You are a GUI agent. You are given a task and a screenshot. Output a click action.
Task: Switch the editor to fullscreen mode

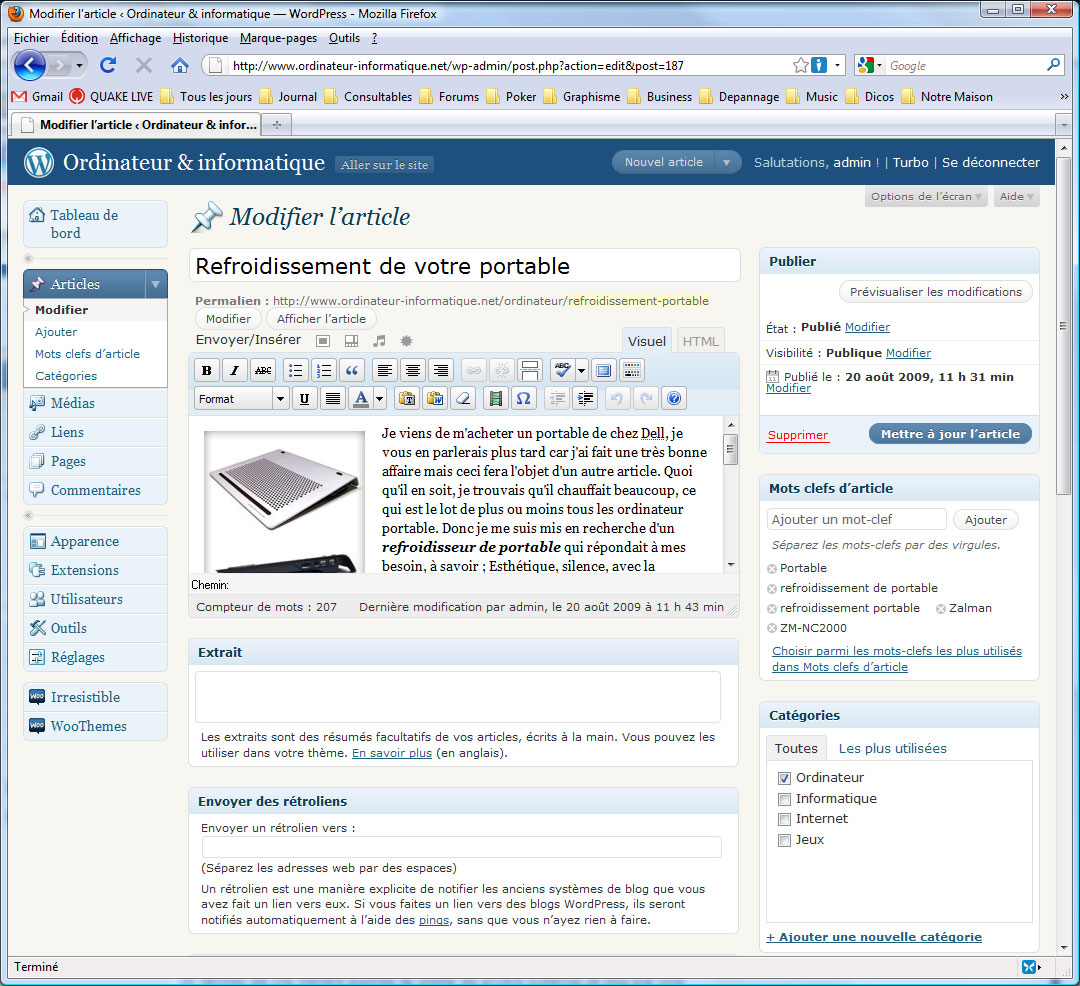[603, 370]
